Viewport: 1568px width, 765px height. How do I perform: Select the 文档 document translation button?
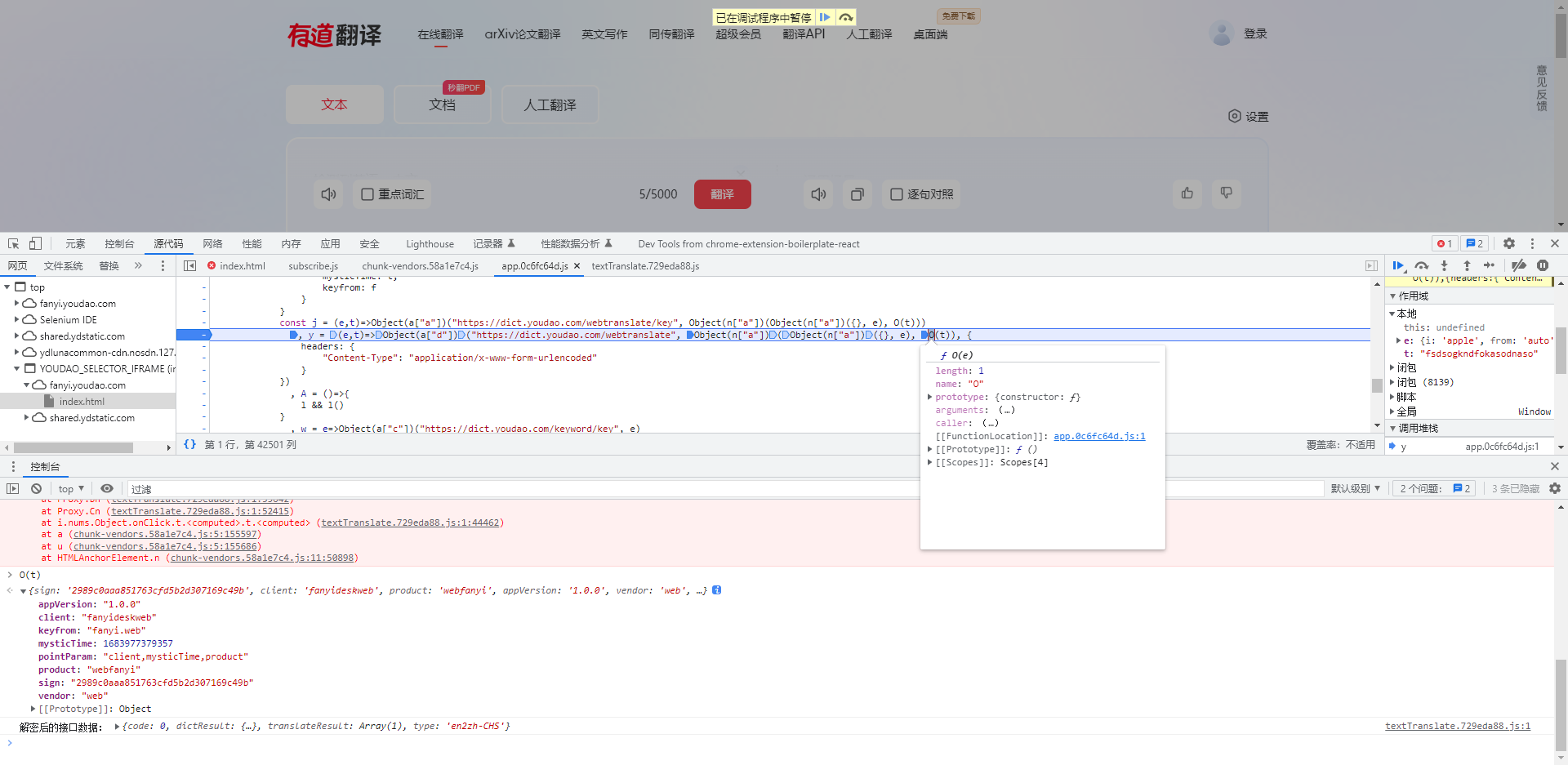(x=442, y=105)
